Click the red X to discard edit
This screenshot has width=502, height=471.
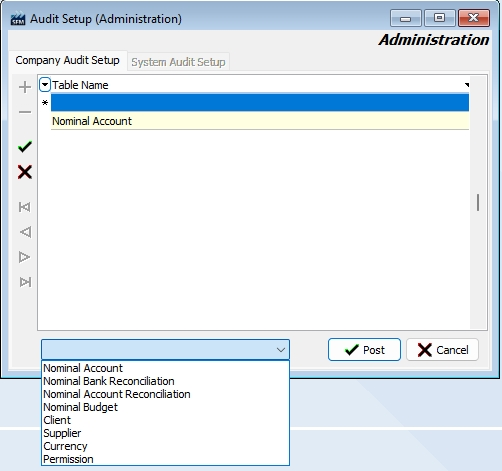click(x=25, y=172)
